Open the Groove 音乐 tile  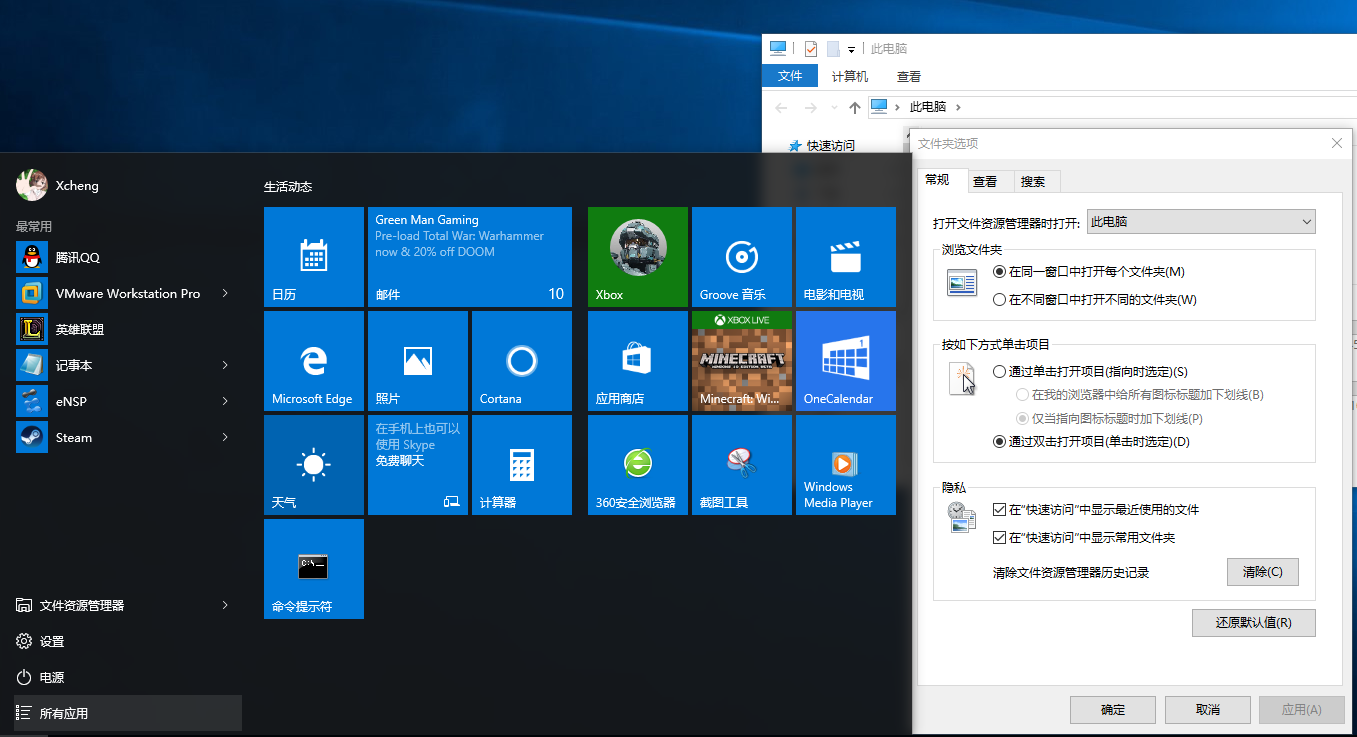click(x=742, y=257)
